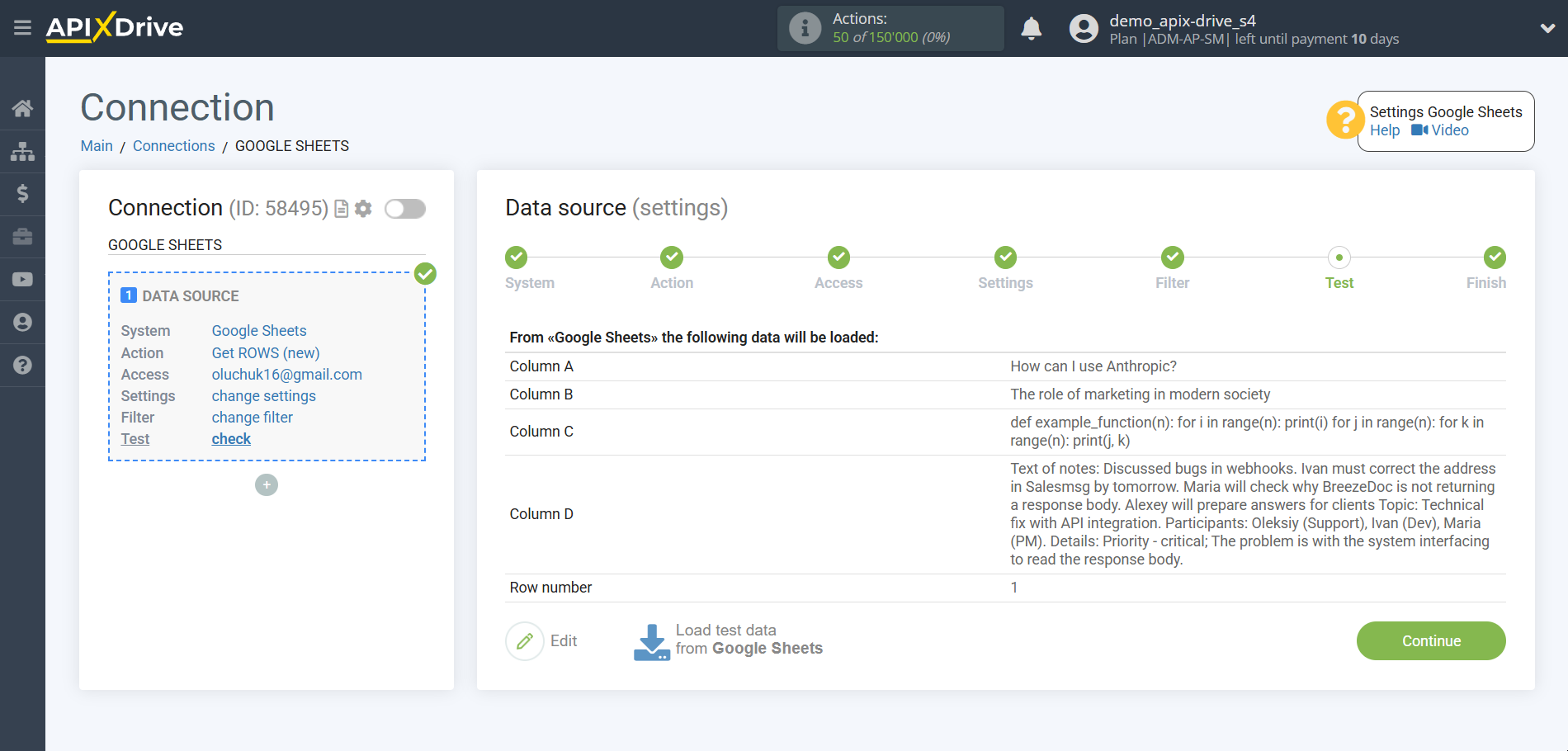Open the help question sidebar icon
Screen dimensions: 1568x751
click(x=22, y=365)
